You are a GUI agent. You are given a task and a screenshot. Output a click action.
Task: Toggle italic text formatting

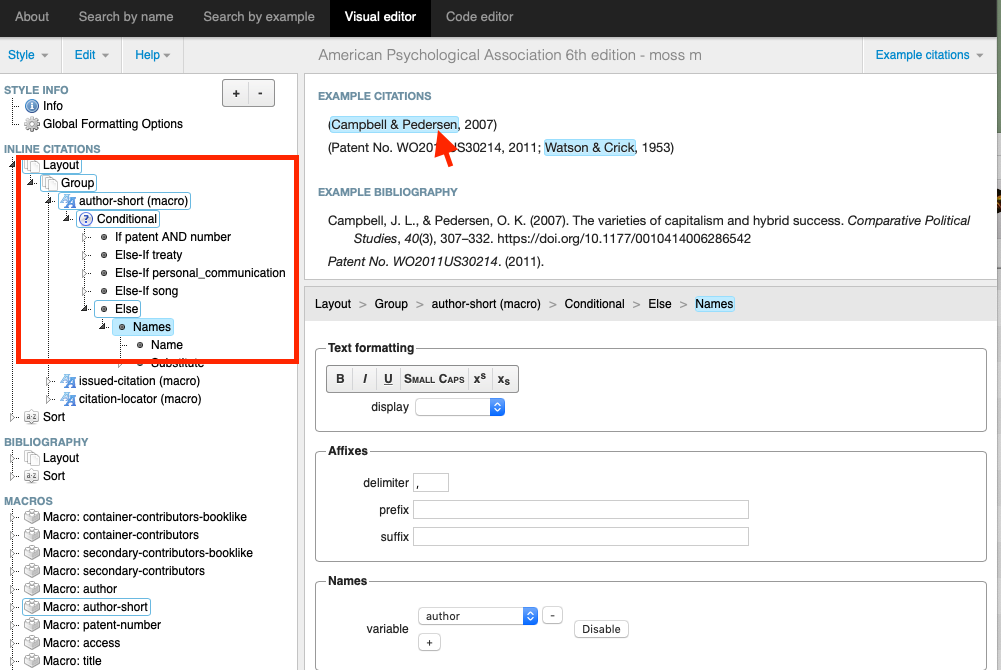(365, 379)
